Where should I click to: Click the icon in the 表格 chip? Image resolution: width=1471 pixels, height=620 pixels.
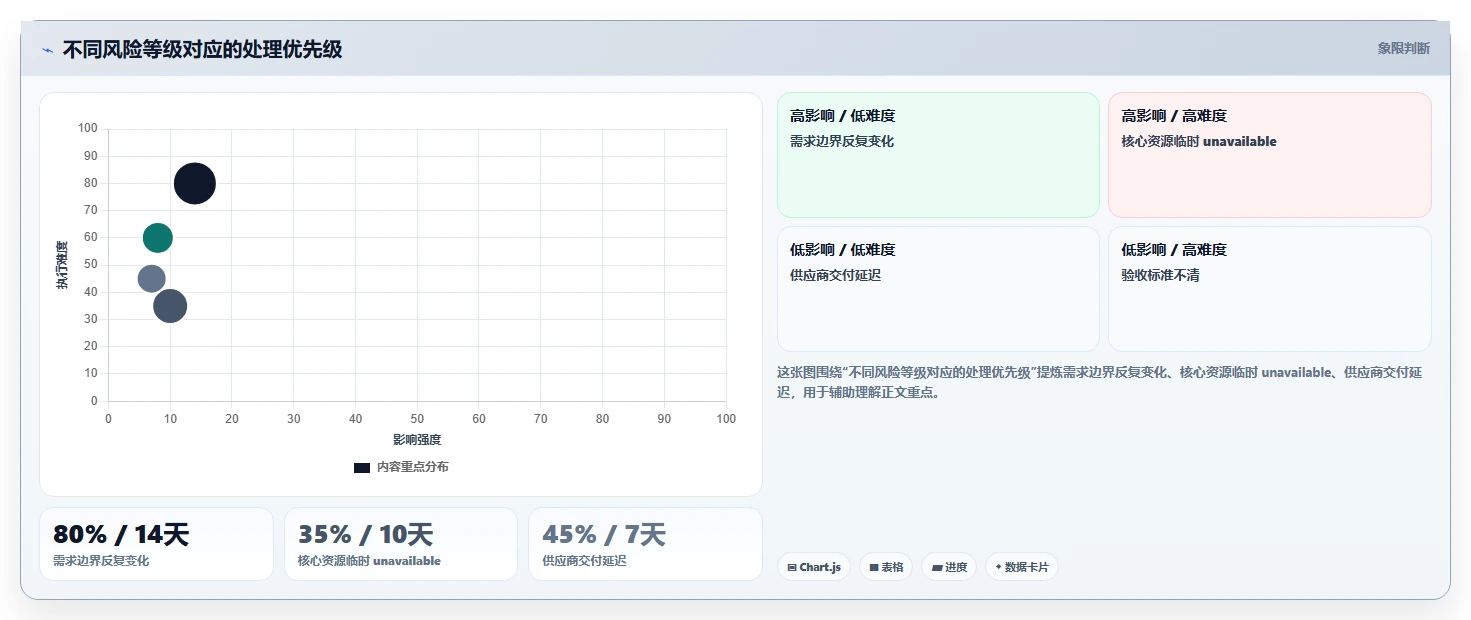pos(874,568)
